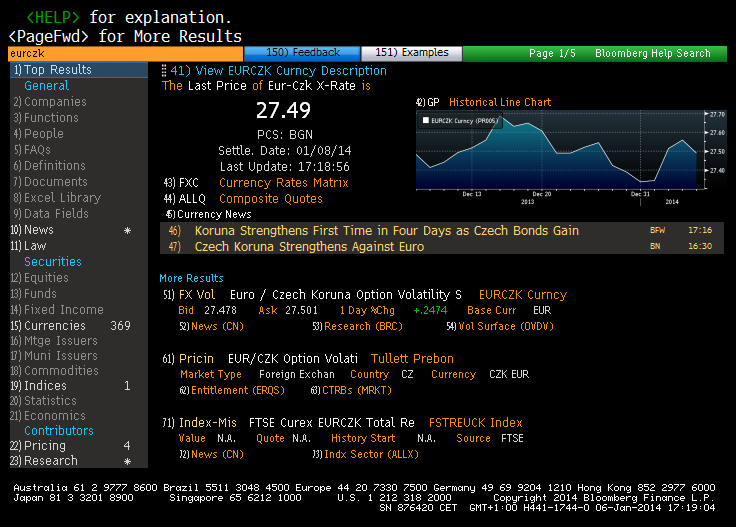Select the 1) Top Results category
This screenshot has width=736, height=527.
(79, 70)
